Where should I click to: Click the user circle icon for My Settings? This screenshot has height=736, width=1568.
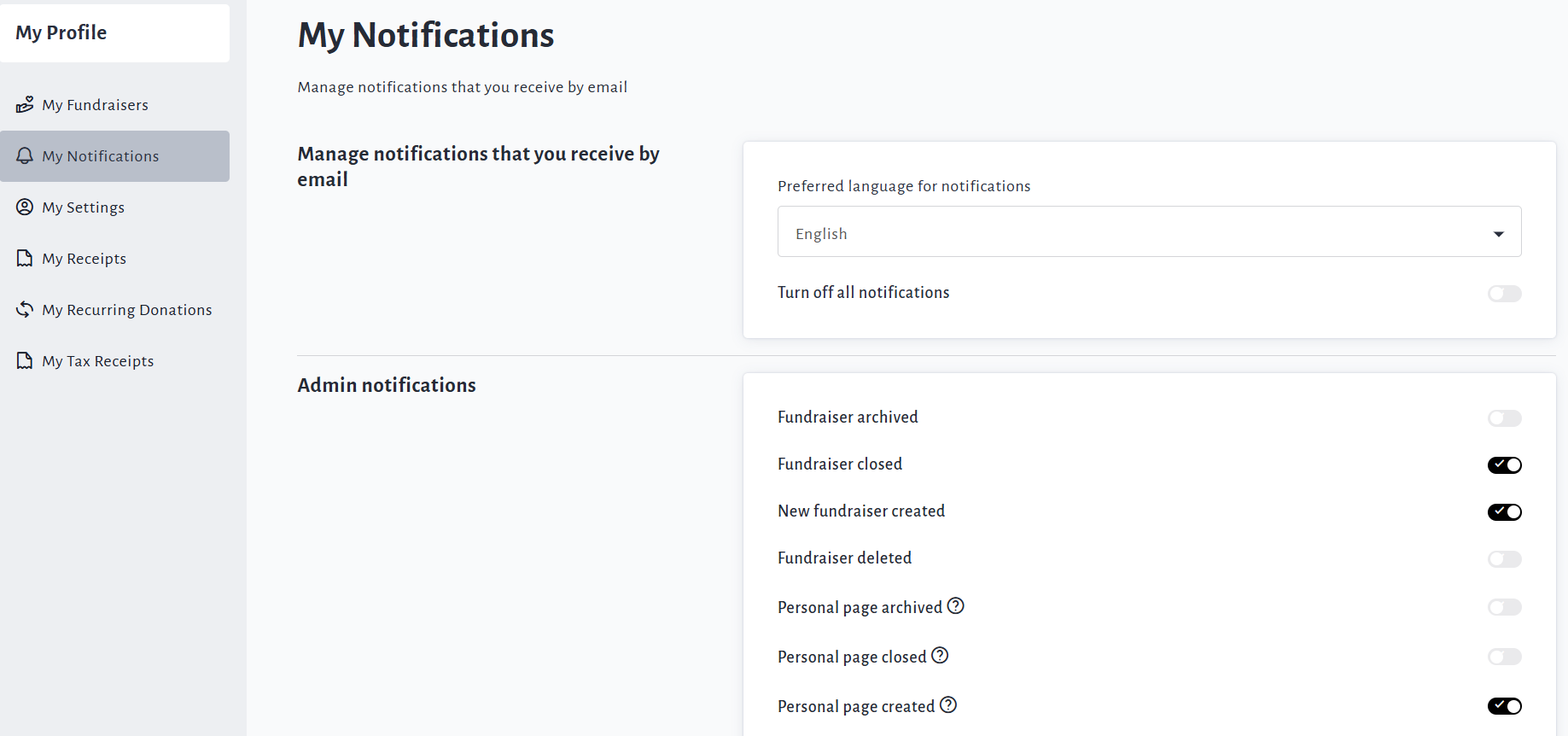(25, 207)
